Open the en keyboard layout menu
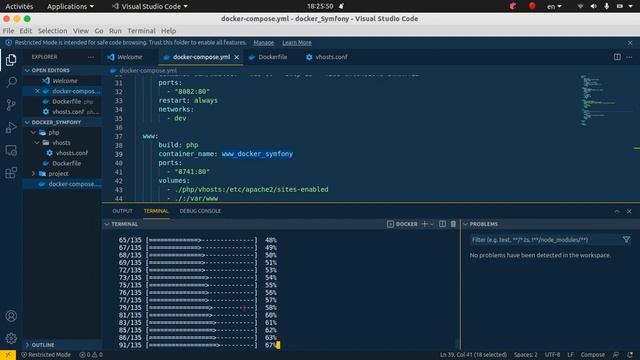The width and height of the screenshot is (640, 360). (554, 6)
